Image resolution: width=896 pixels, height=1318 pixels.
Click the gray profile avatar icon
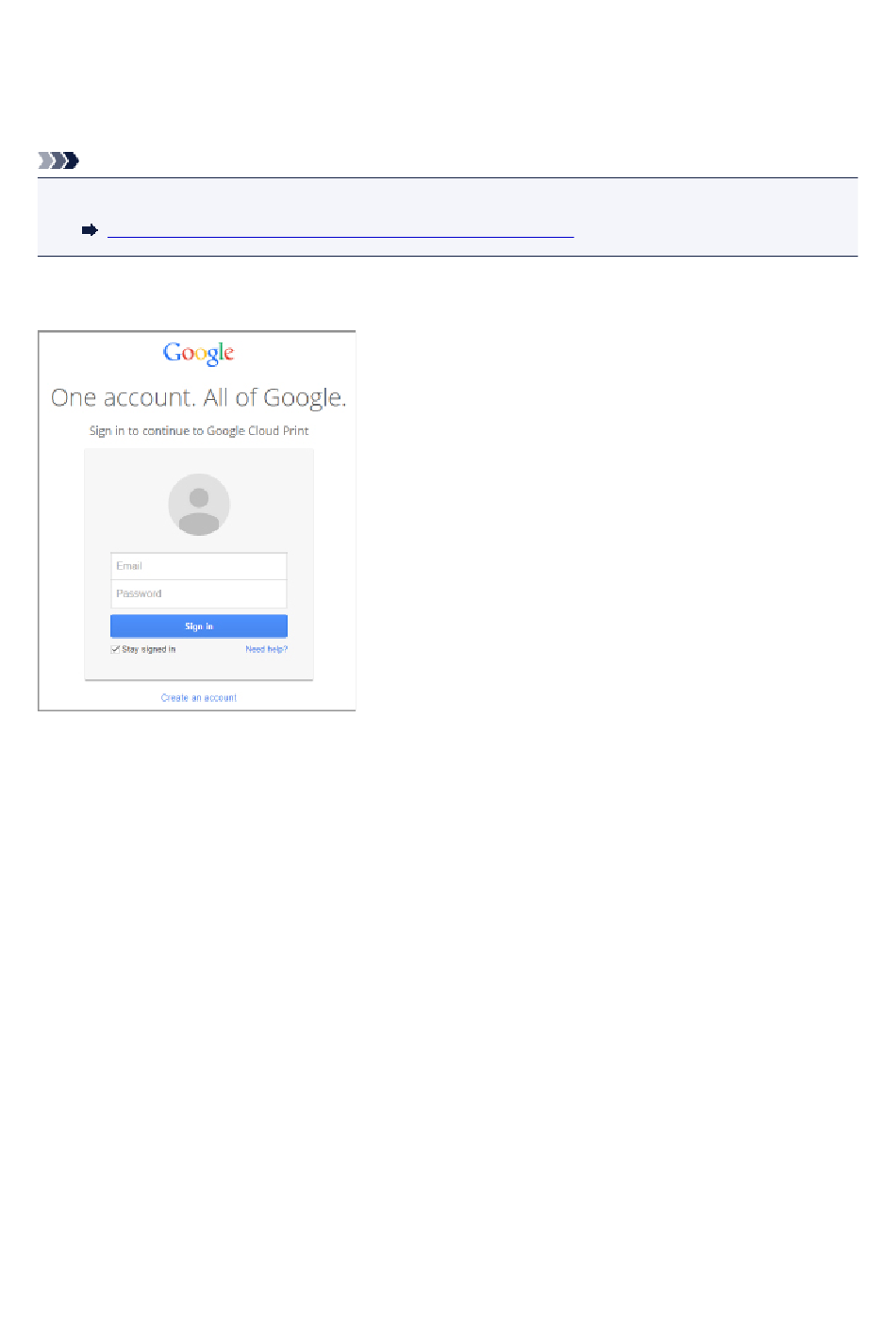[199, 504]
